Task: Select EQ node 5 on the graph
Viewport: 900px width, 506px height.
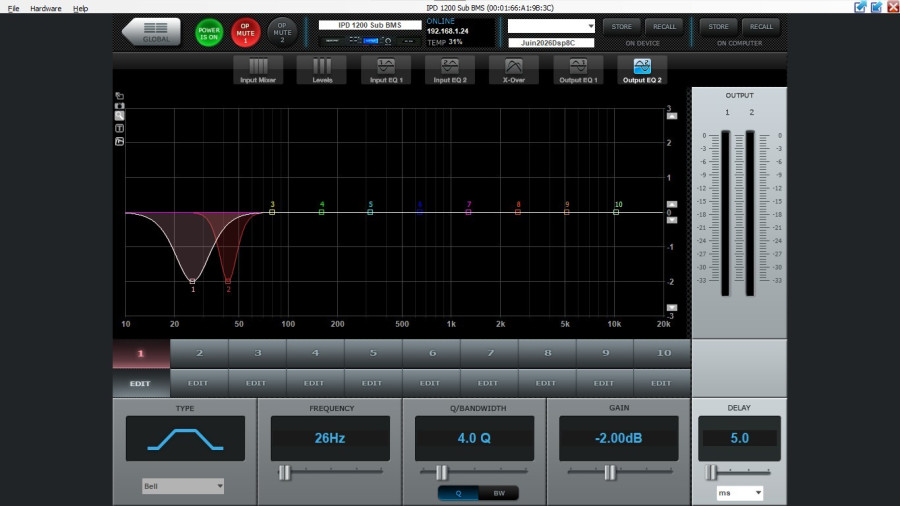Action: (x=370, y=212)
